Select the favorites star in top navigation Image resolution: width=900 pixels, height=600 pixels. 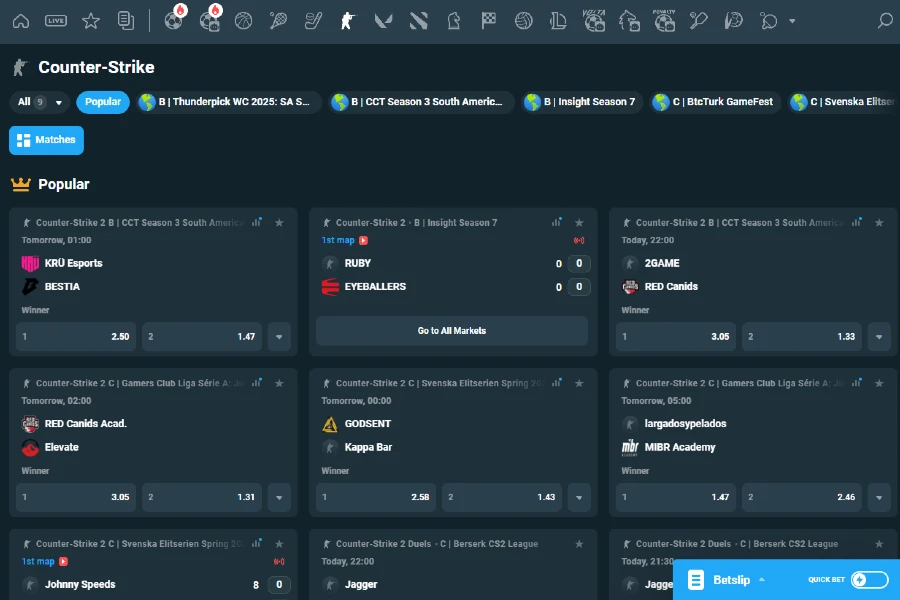click(91, 20)
